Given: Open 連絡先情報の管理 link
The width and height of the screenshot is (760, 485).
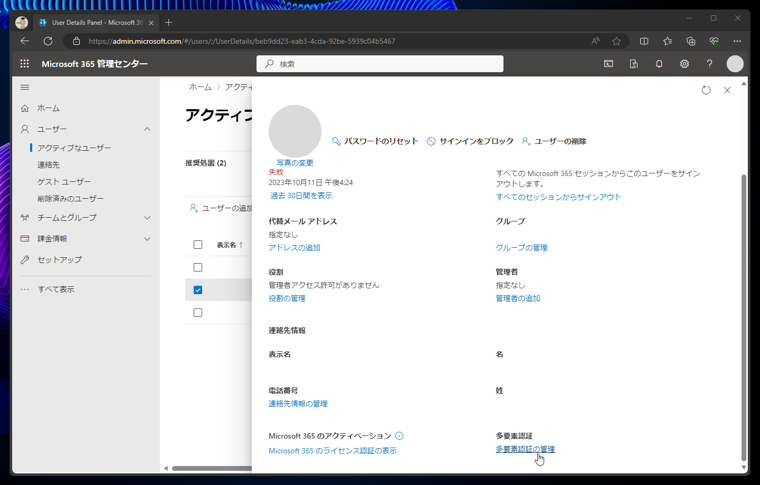Looking at the screenshot, I should (298, 404).
